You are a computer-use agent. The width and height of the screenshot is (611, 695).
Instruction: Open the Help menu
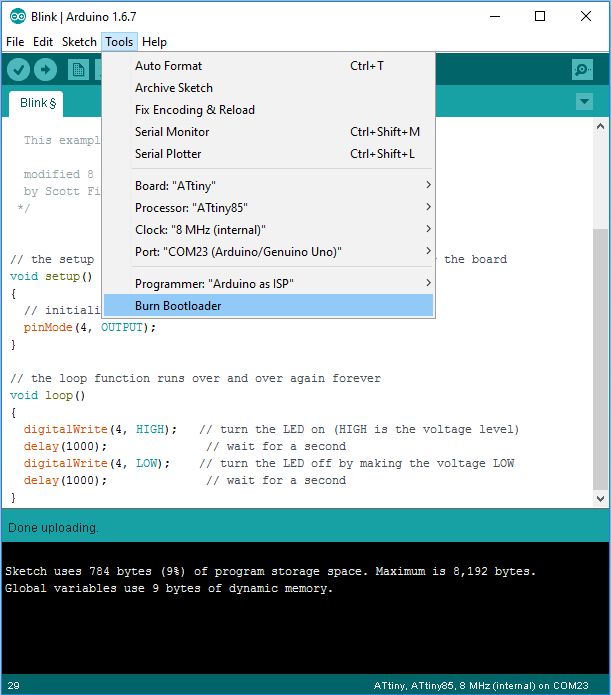pyautogui.click(x=154, y=42)
